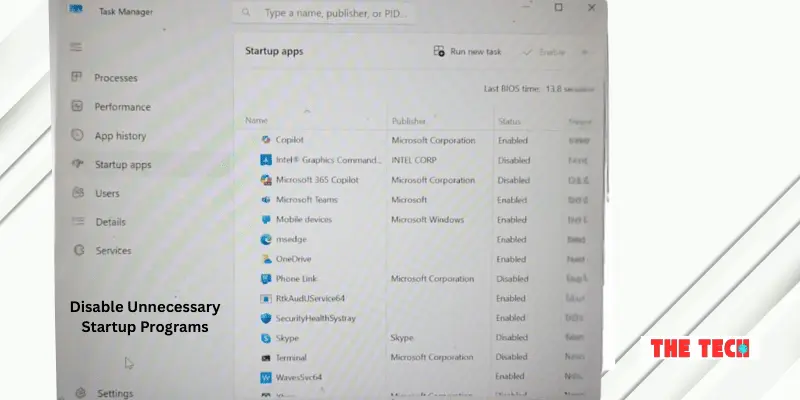The image size is (800, 400).
Task: Click Run new task button
Action: click(x=467, y=52)
